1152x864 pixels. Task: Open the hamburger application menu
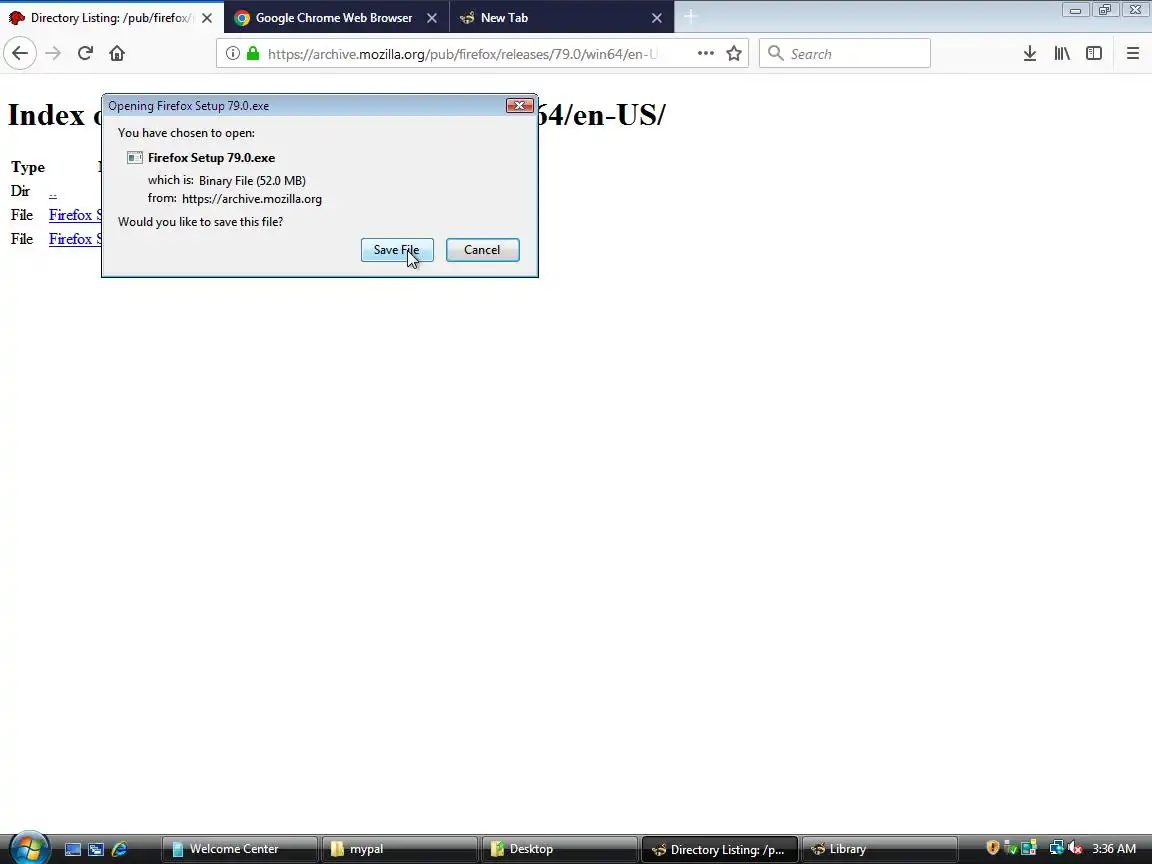pyautogui.click(x=1133, y=53)
